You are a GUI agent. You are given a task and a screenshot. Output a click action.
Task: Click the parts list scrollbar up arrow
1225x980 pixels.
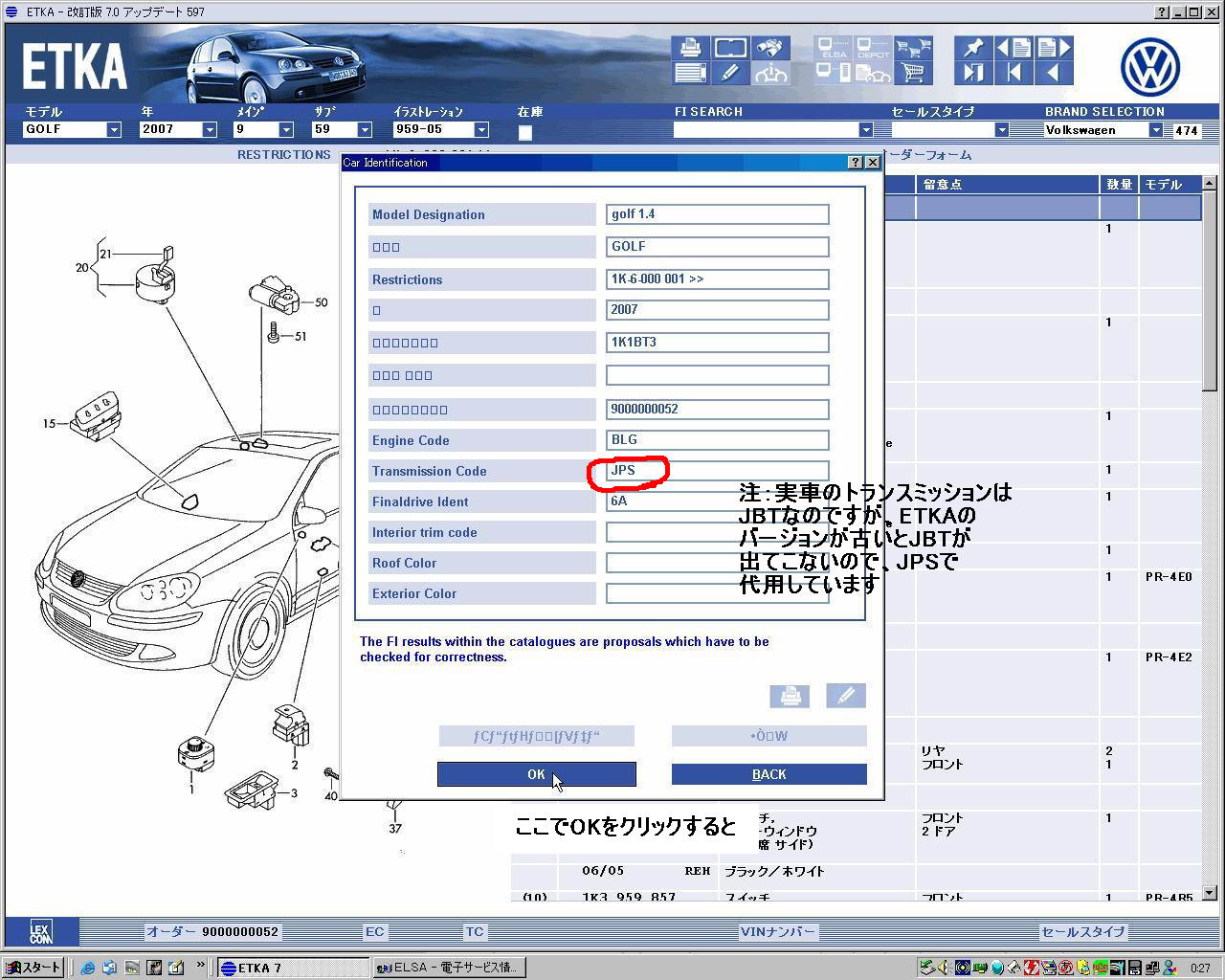[1209, 183]
